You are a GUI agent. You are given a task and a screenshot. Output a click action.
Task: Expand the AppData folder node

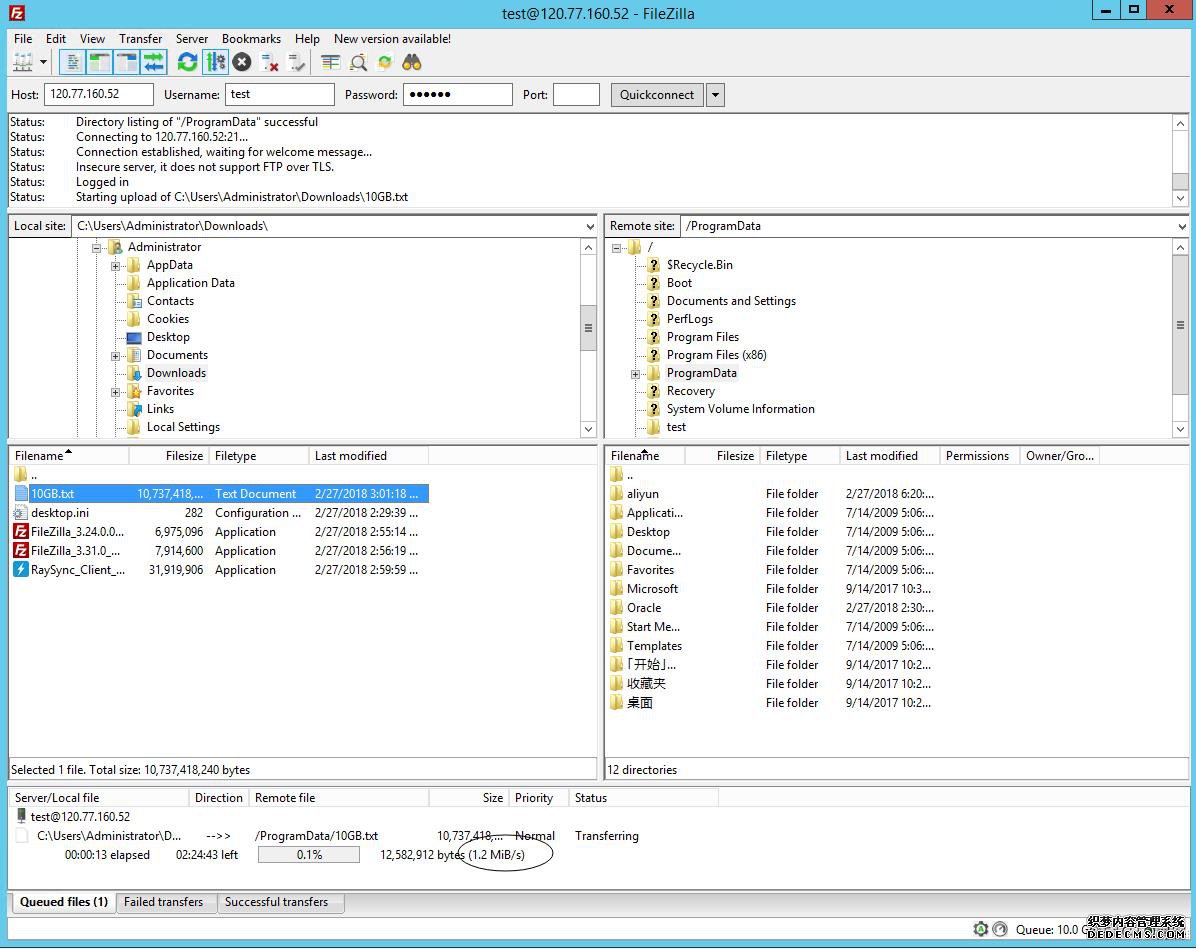click(x=116, y=265)
